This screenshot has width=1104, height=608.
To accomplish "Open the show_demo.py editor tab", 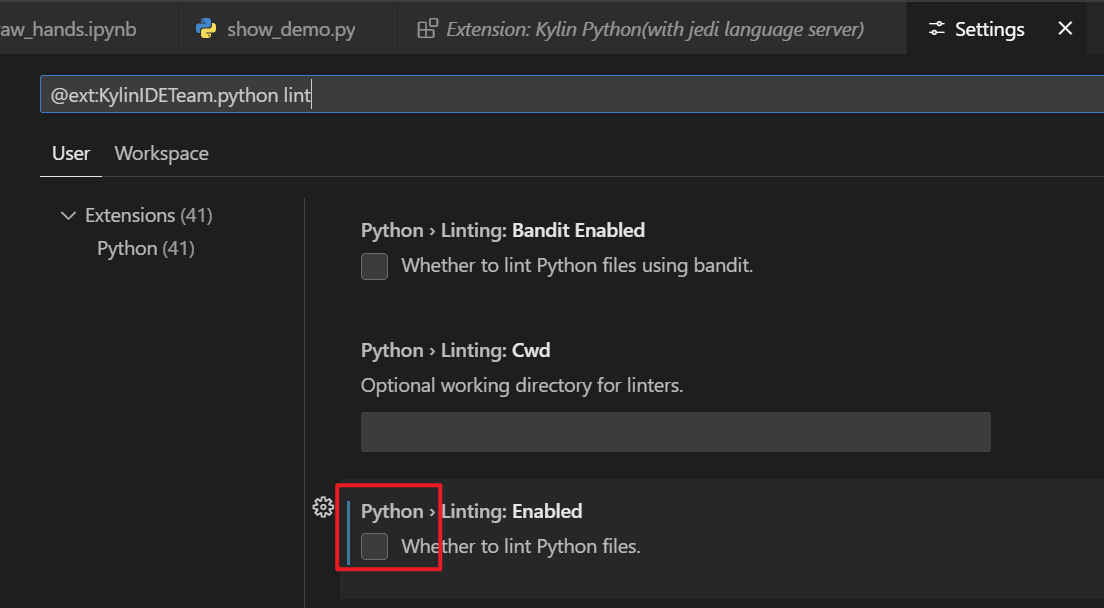I will click(280, 28).
